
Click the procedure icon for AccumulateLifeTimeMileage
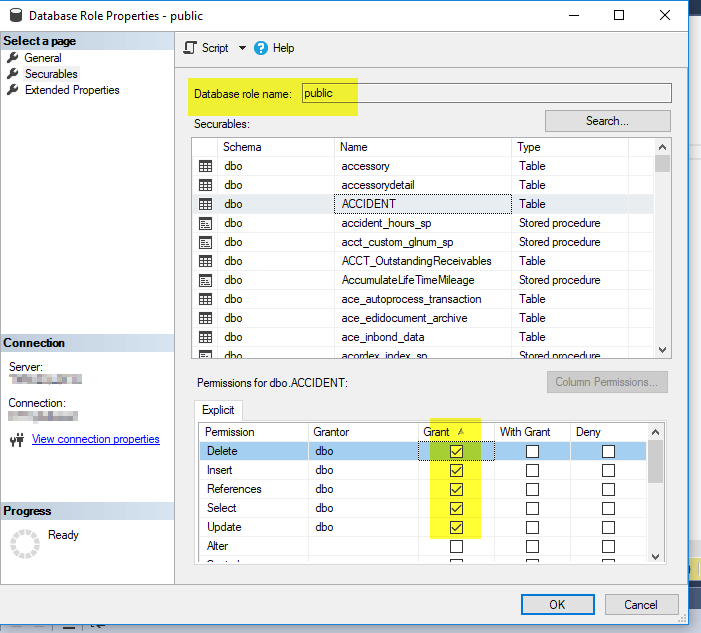(205, 280)
